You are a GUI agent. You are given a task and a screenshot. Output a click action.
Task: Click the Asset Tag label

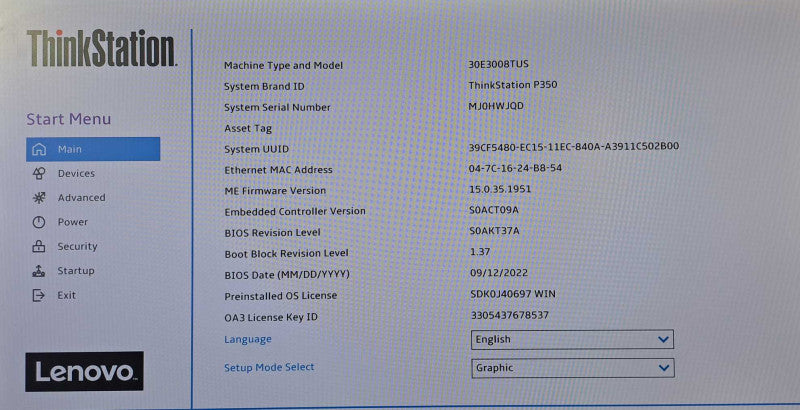[x=247, y=129]
